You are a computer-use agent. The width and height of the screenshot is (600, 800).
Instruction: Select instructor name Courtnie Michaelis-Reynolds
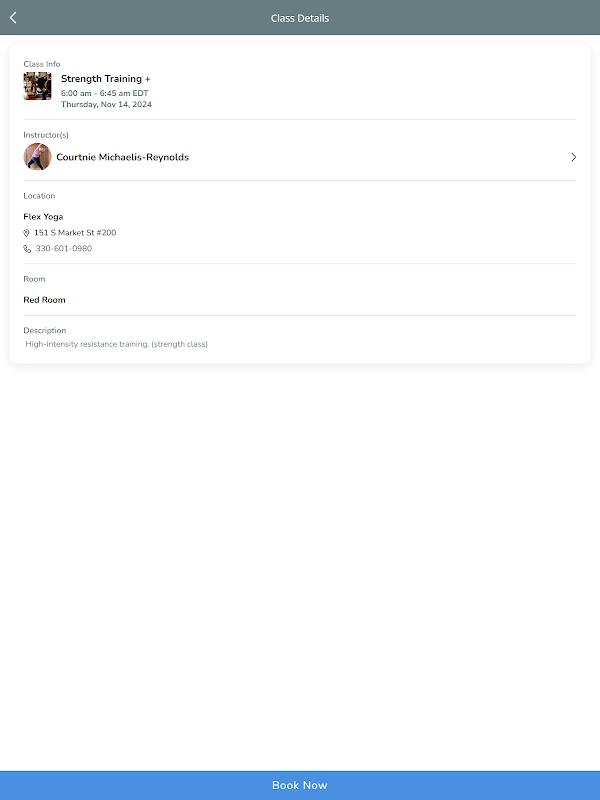click(x=122, y=157)
